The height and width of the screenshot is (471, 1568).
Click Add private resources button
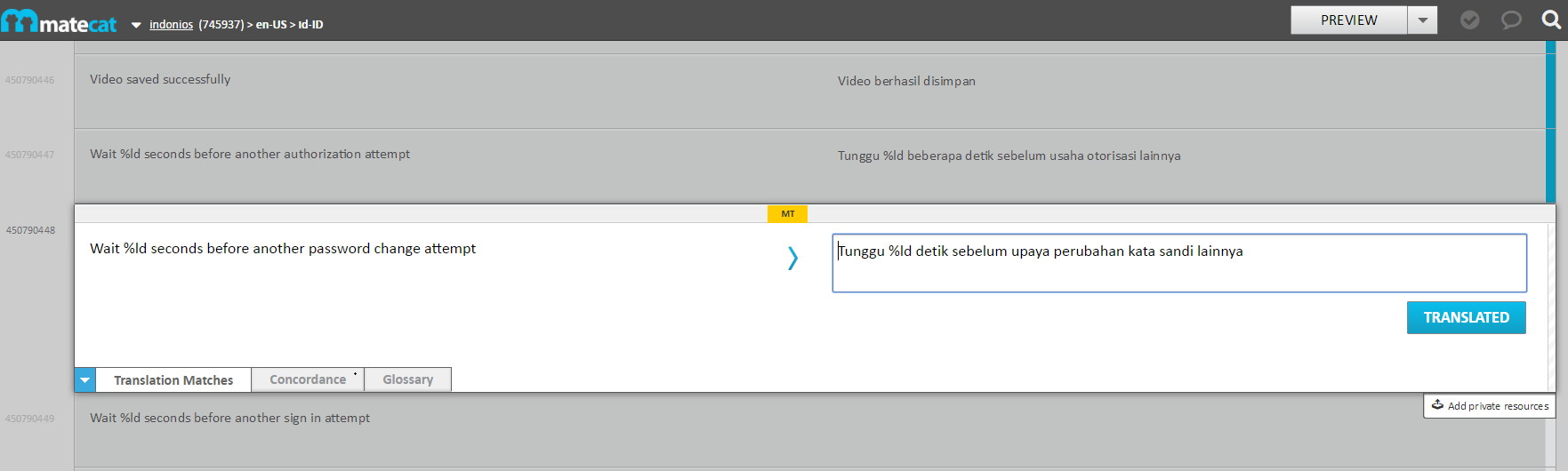[1489, 405]
